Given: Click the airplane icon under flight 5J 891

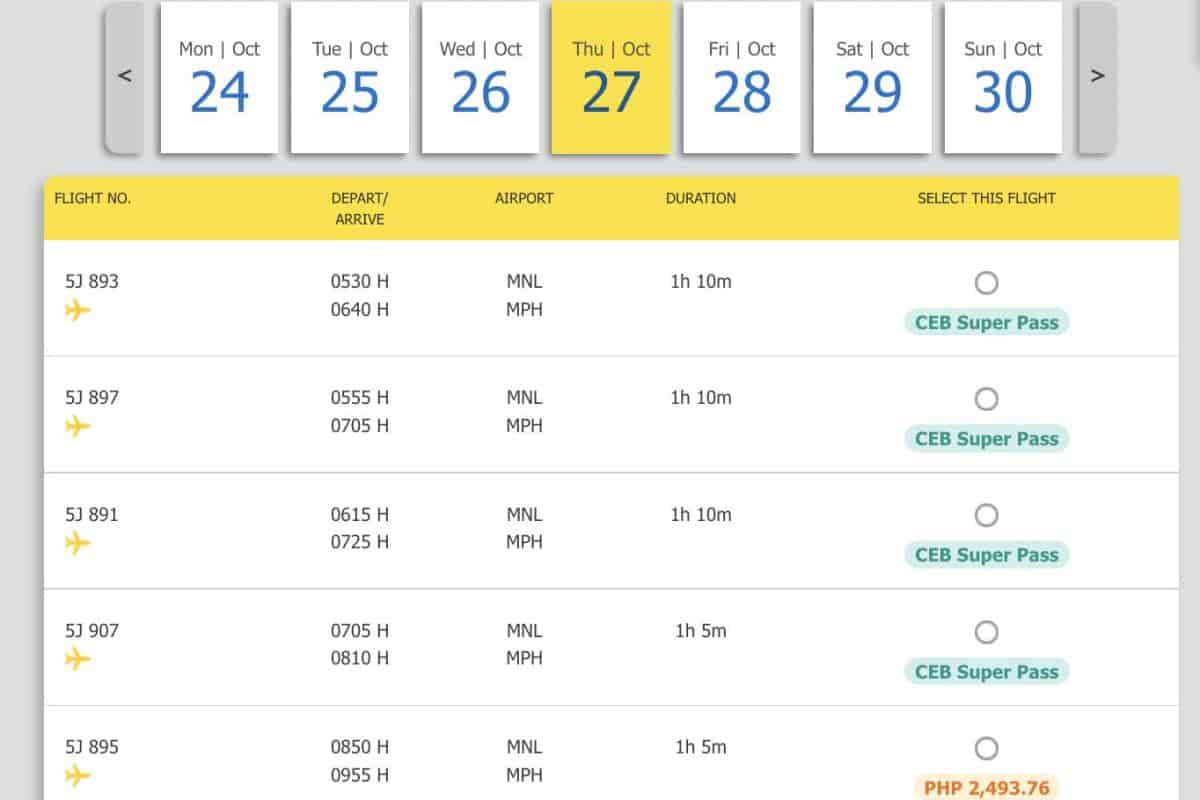Looking at the screenshot, I should point(77,543).
